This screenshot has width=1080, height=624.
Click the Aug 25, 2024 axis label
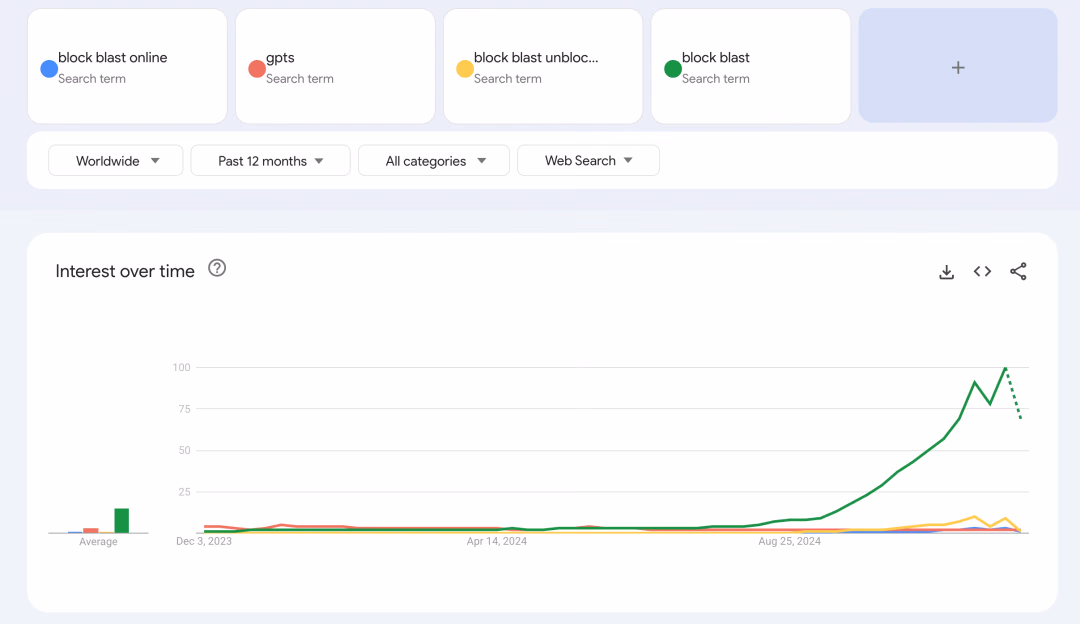pos(789,541)
